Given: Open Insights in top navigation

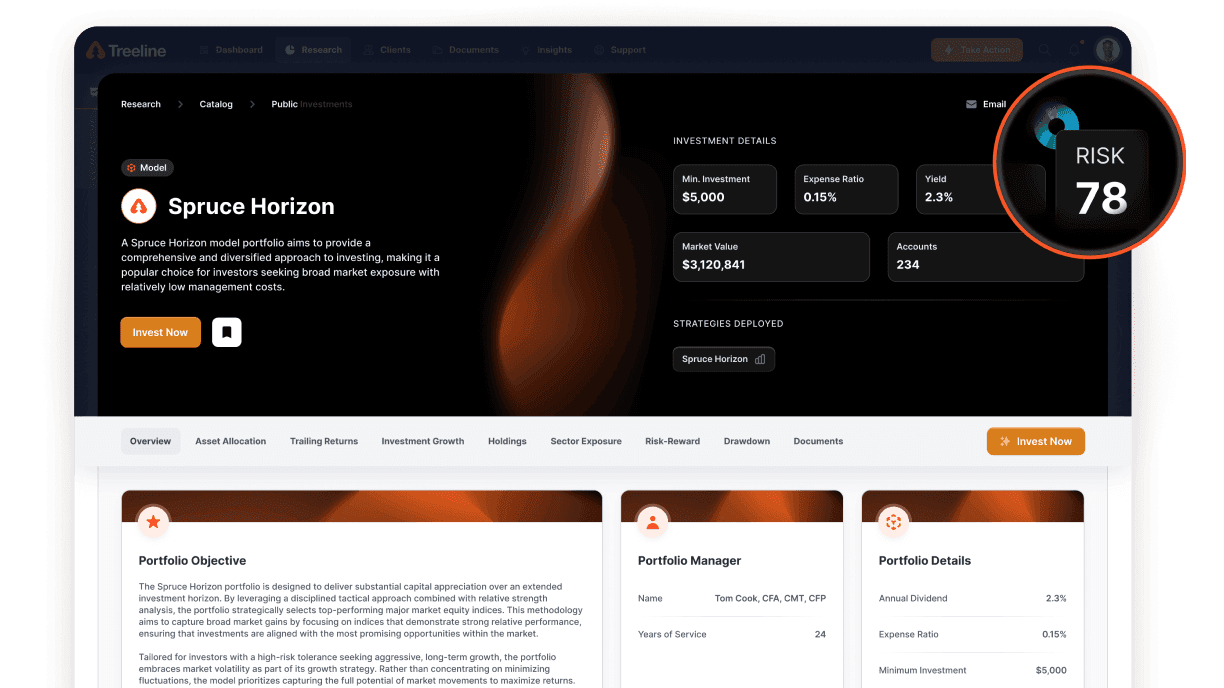Looking at the screenshot, I should tap(547, 50).
